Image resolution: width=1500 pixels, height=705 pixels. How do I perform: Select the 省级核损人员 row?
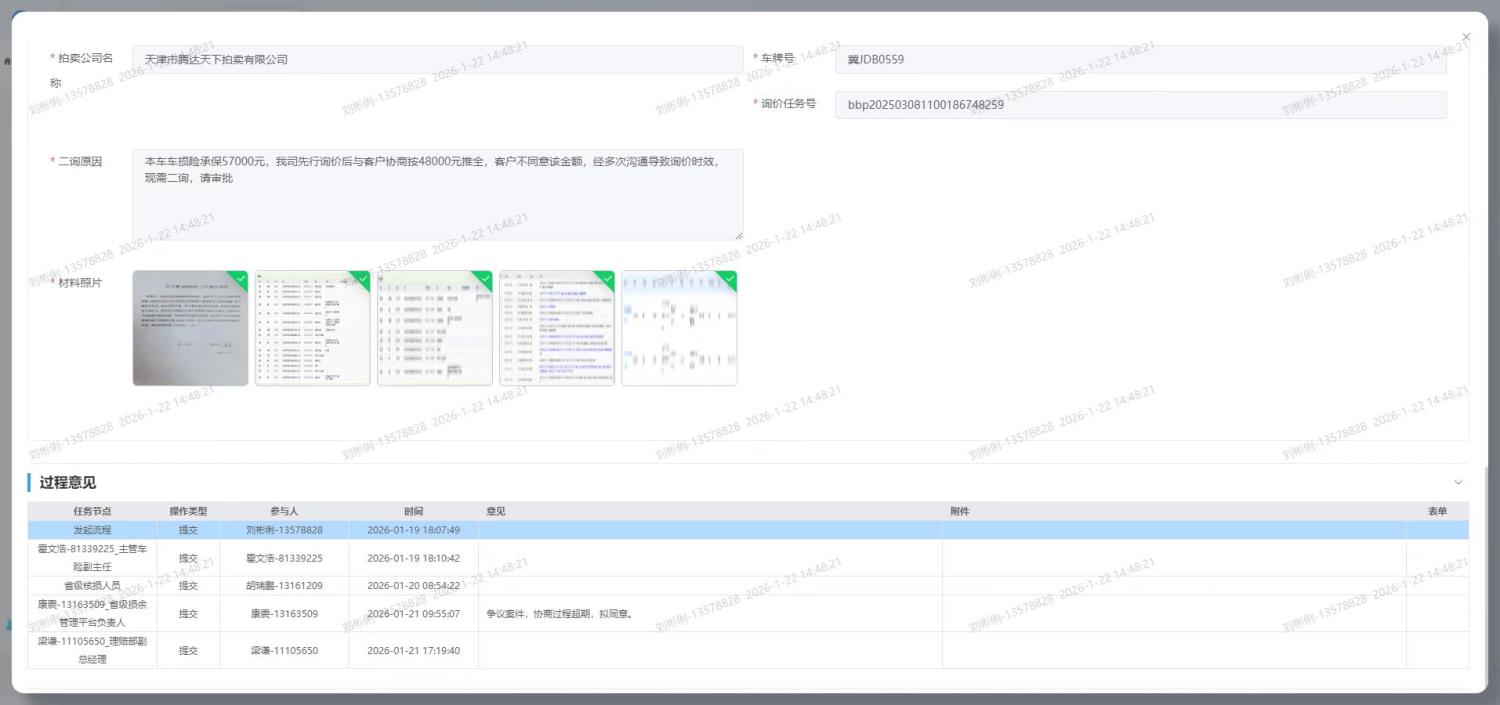pos(92,585)
